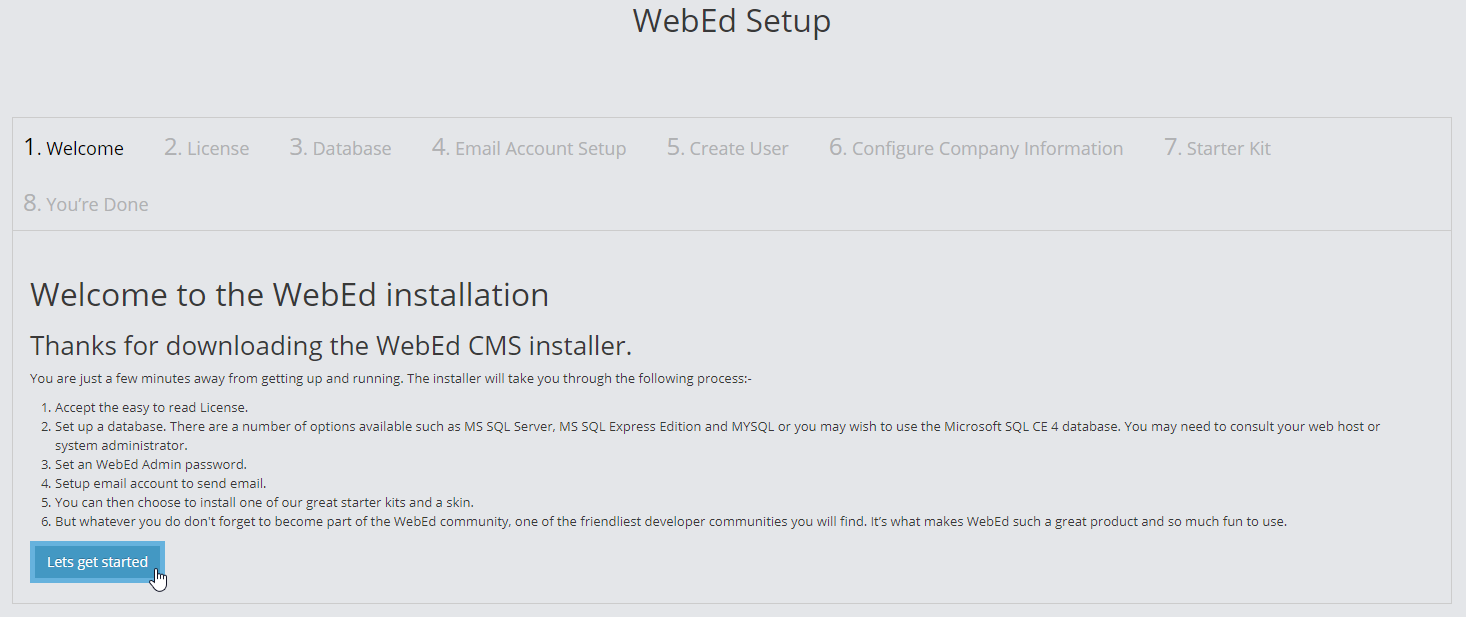
Task: Open the You're Done step tab
Action: coord(85,203)
